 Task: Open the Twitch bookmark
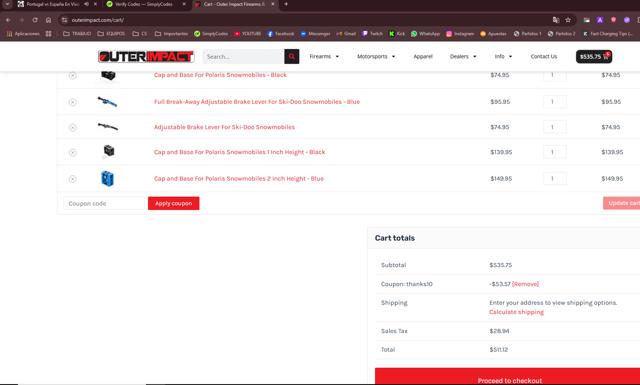point(372,33)
